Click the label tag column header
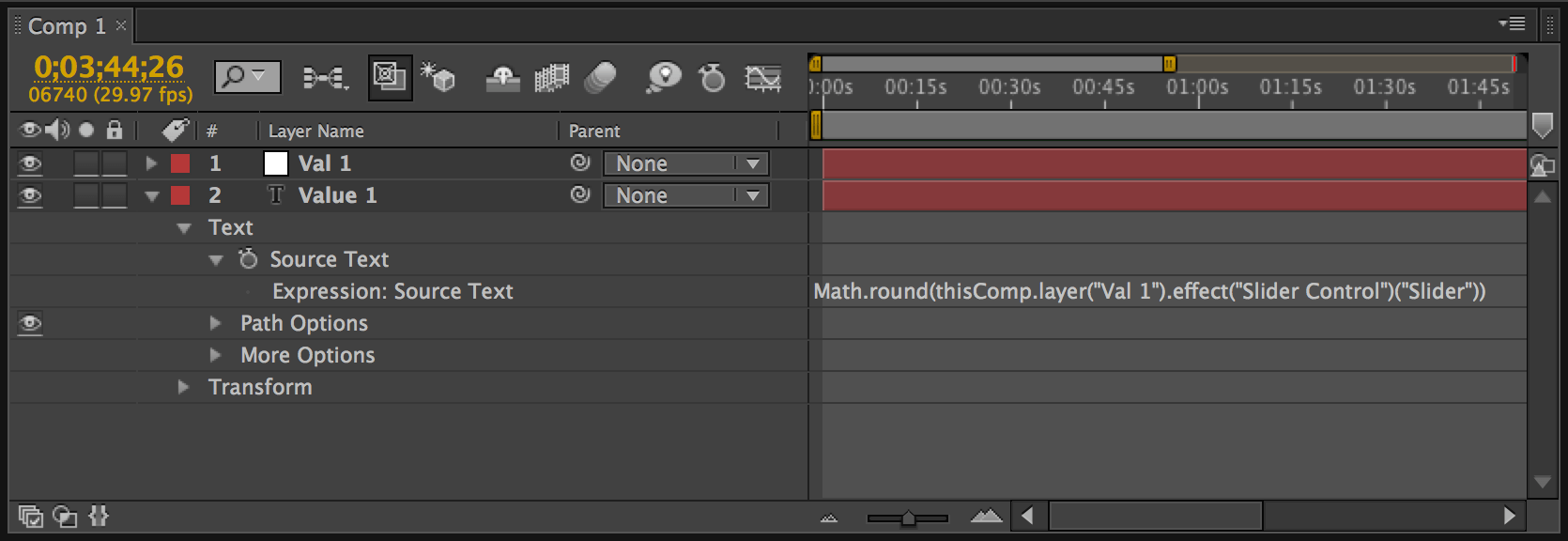 click(x=175, y=130)
